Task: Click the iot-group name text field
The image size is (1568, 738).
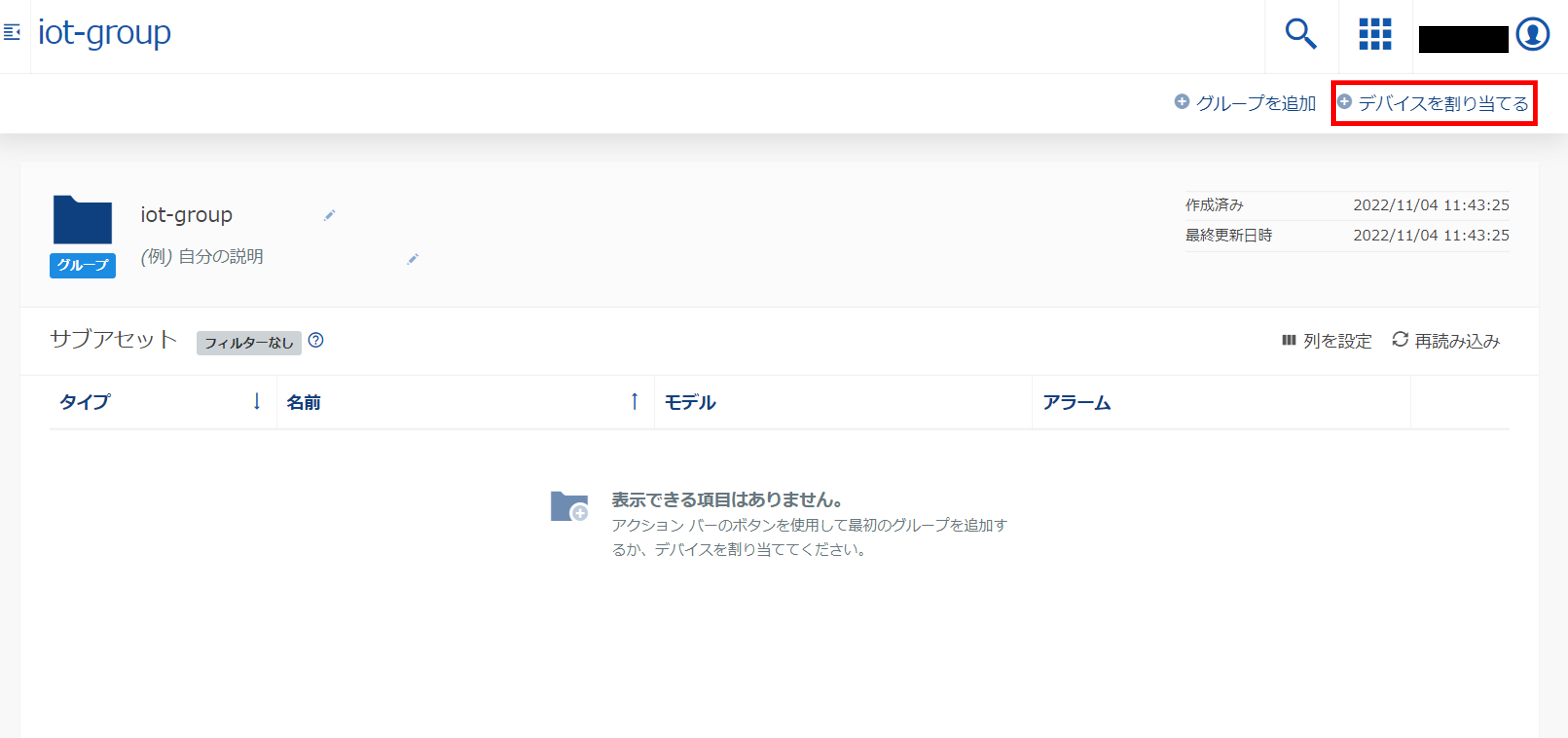Action: 186,215
